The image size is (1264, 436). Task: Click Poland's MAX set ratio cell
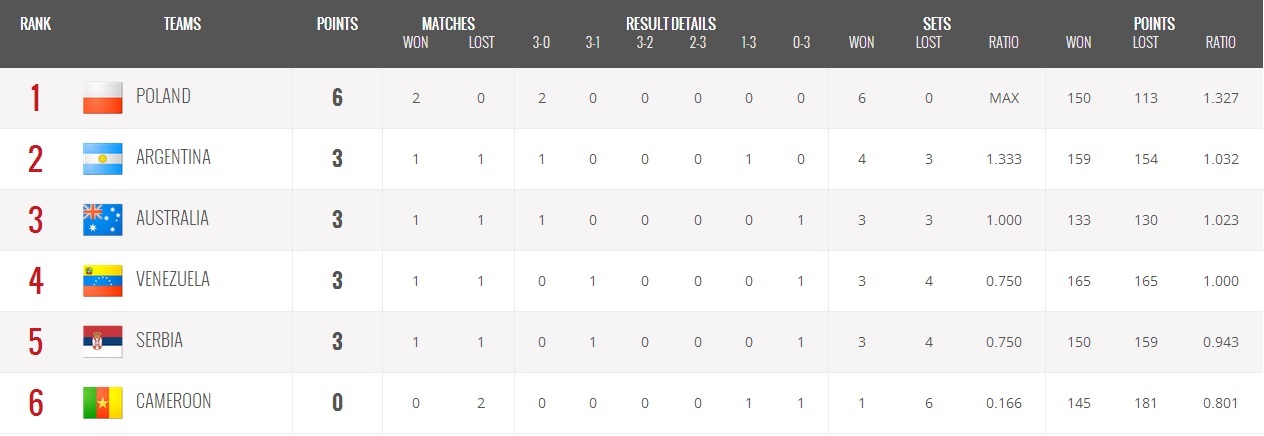pos(1003,98)
